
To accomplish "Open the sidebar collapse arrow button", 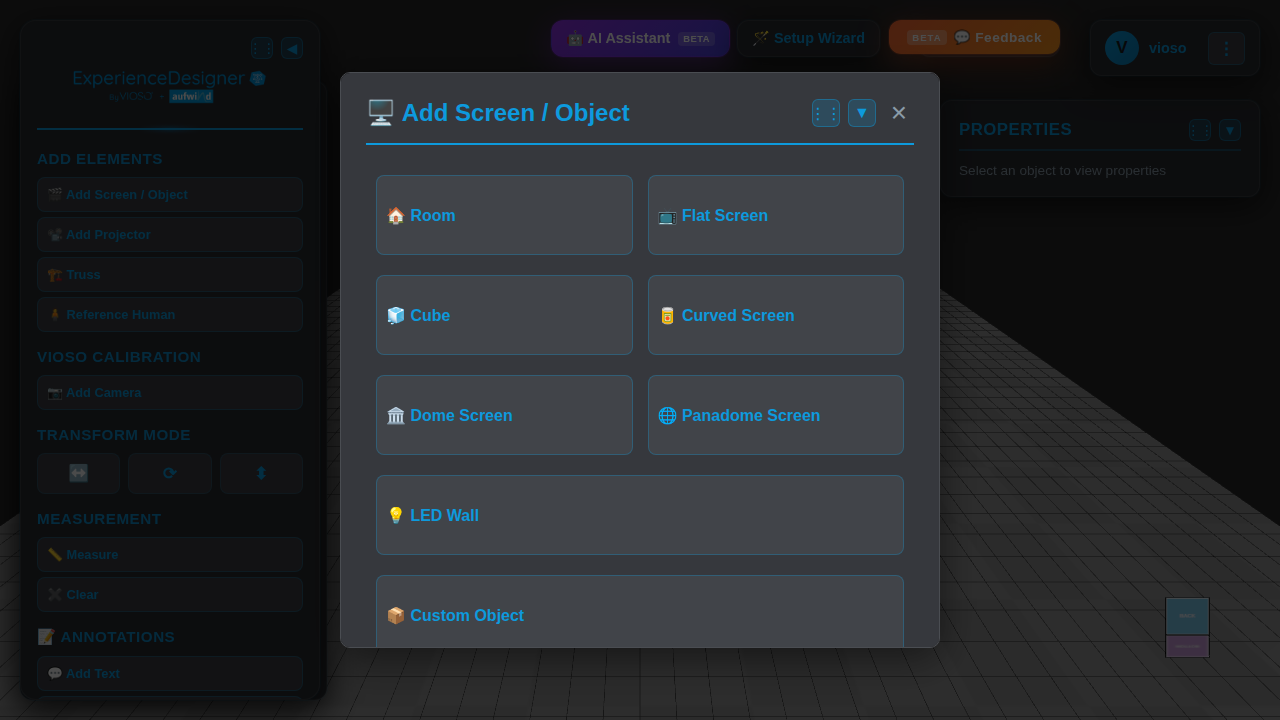I will tap(292, 48).
